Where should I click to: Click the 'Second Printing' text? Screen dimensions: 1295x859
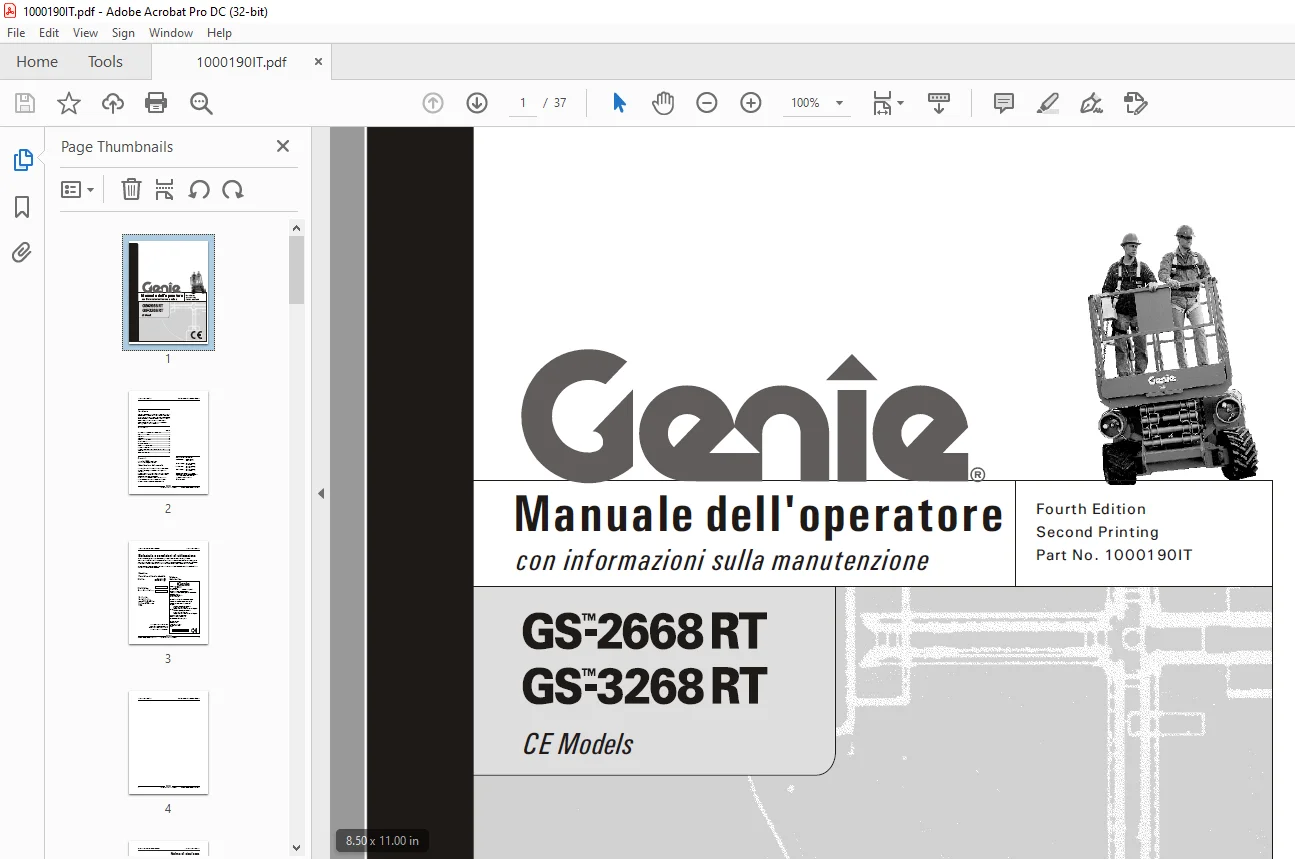[x=1097, y=532]
